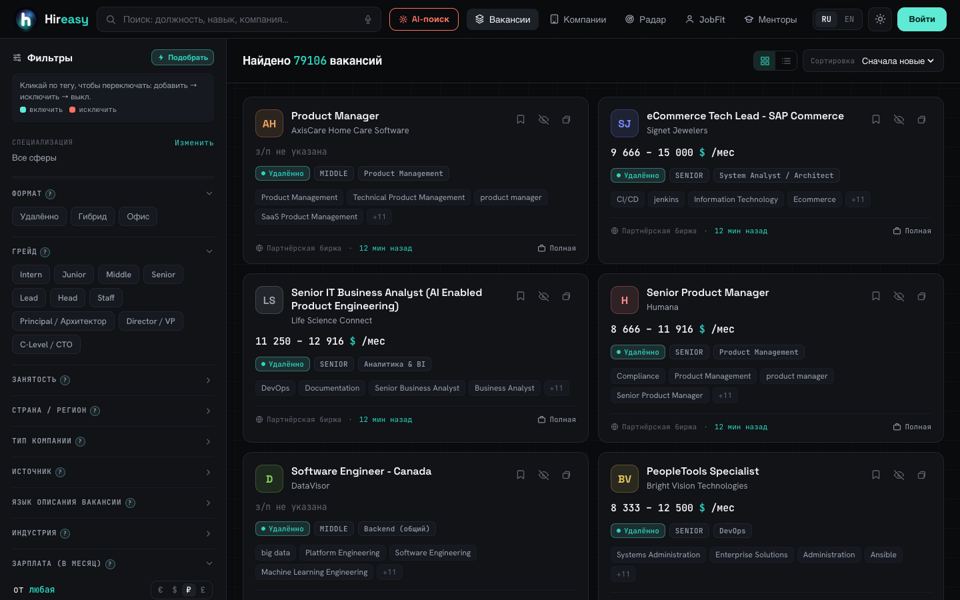Bookmark the PeopleTools Specialist vacancy
This screenshot has width=960, height=600.
(876, 474)
